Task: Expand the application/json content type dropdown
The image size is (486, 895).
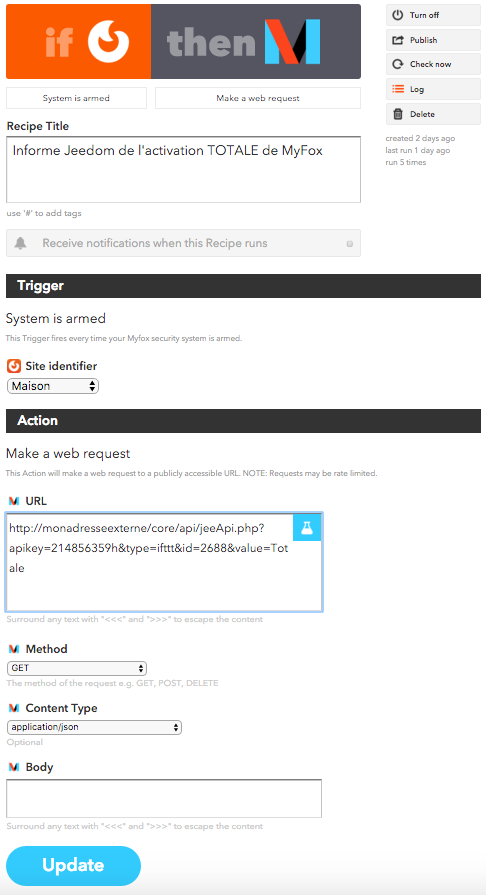Action: pyautogui.click(x=94, y=728)
